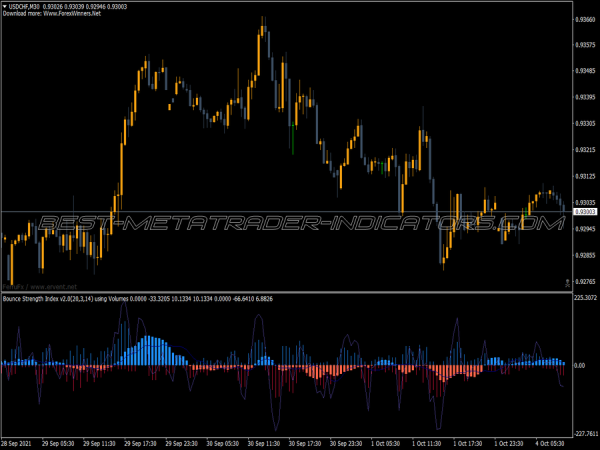600x450 pixels.
Task: Click the 0.93305 price axis label
Action: pos(585,124)
